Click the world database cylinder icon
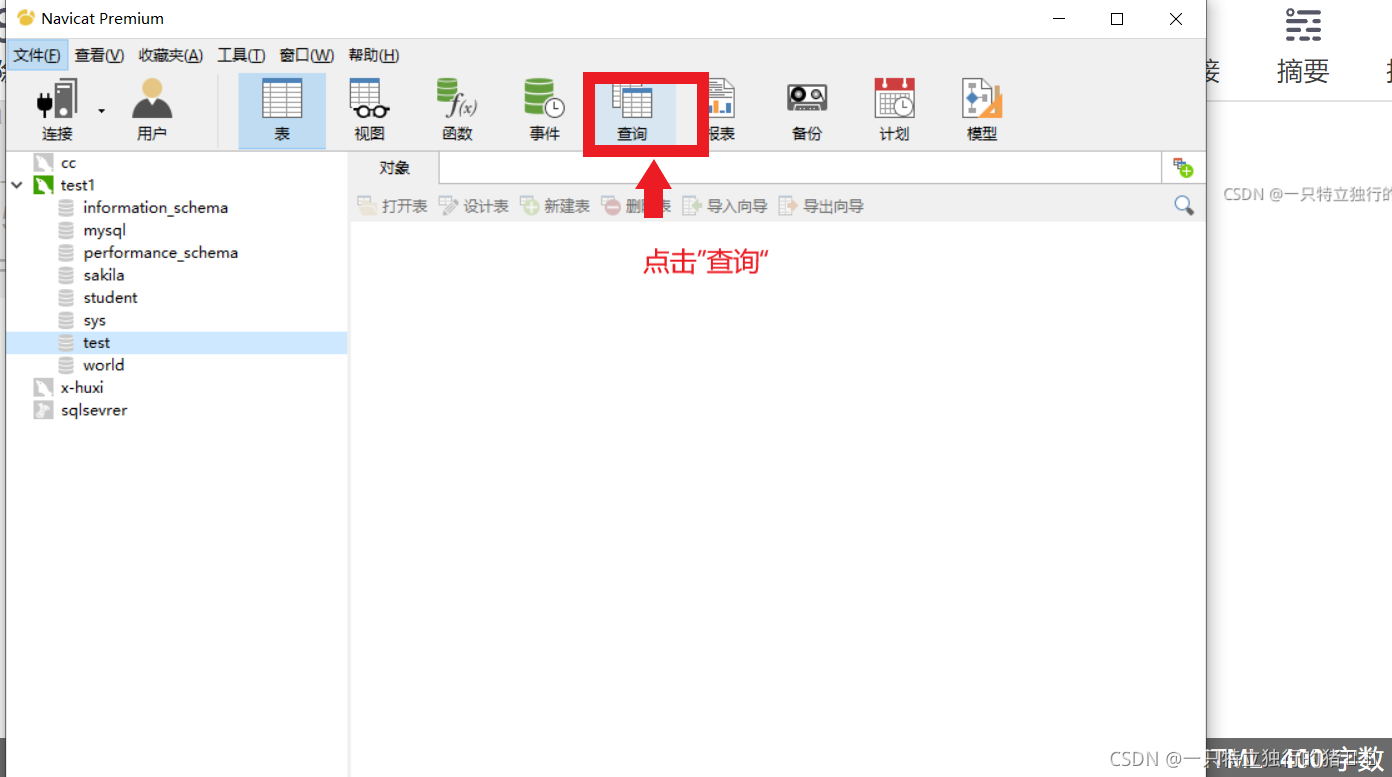Image resolution: width=1392 pixels, height=777 pixels. coord(66,365)
